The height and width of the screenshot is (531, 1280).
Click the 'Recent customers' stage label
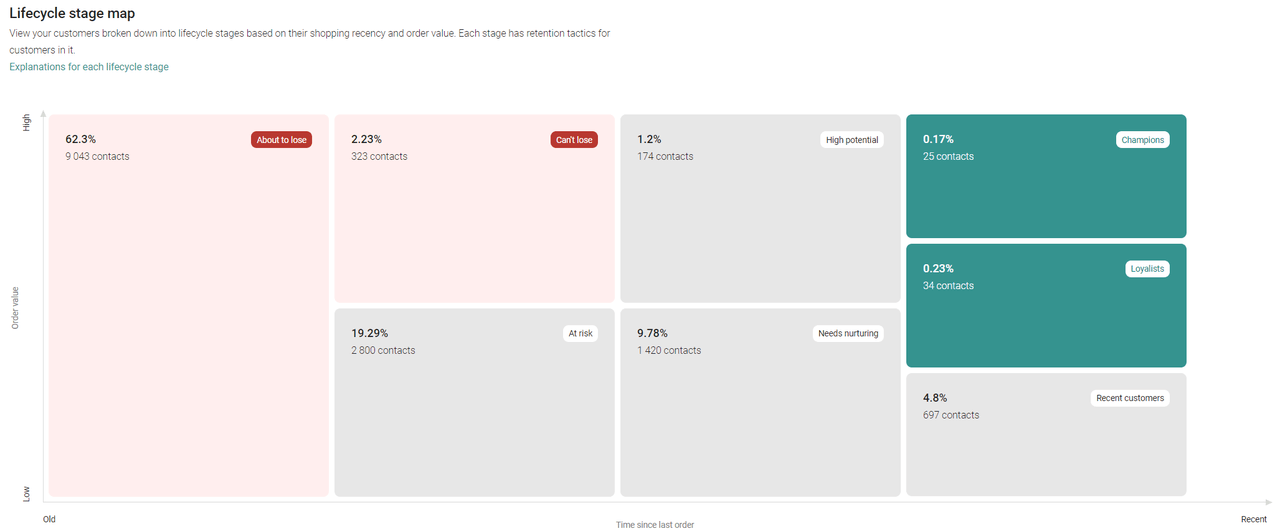pos(1130,398)
